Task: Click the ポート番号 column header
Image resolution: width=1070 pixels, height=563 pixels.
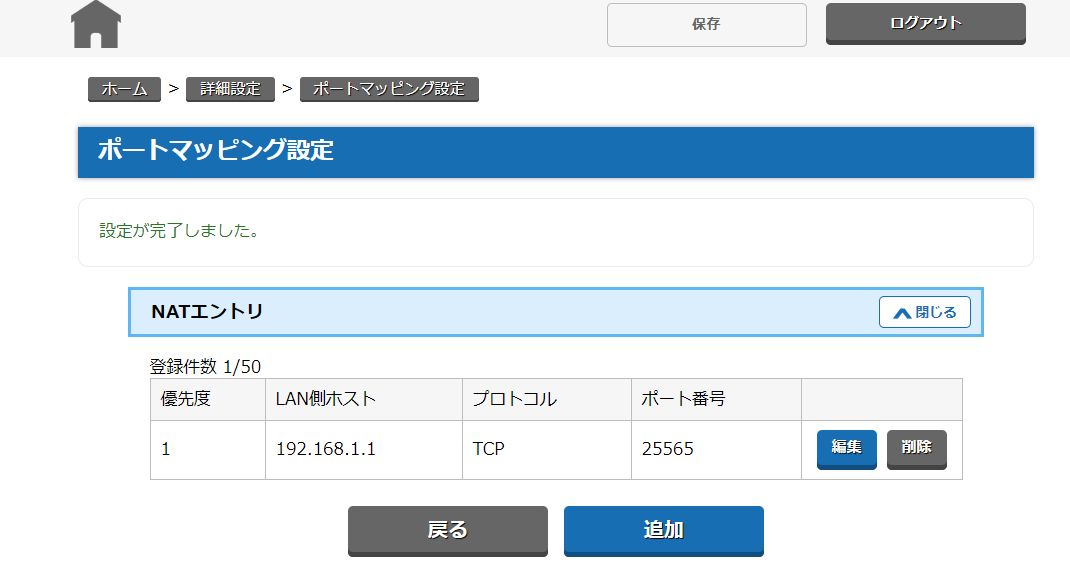Action: click(716, 399)
